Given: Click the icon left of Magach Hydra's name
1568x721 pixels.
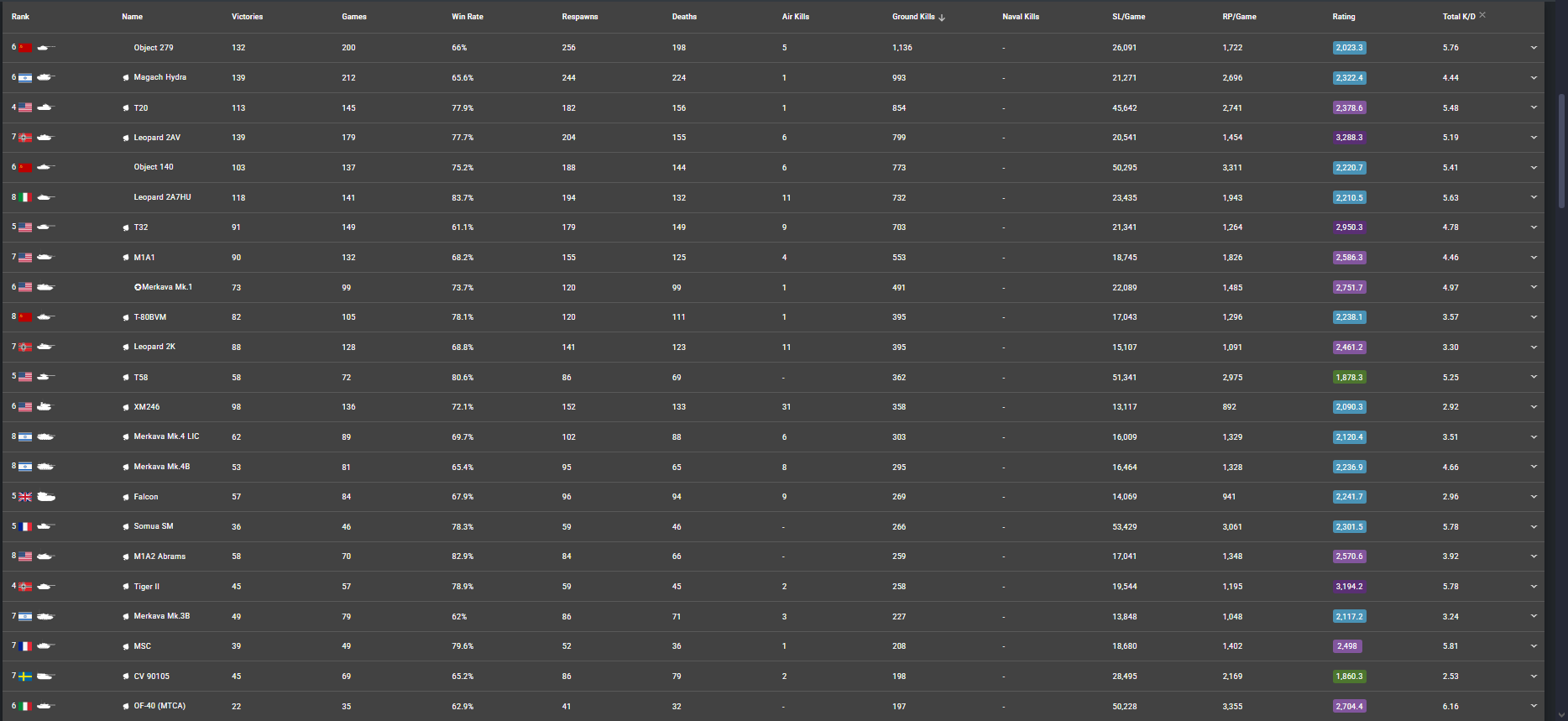Looking at the screenshot, I should [x=126, y=78].
